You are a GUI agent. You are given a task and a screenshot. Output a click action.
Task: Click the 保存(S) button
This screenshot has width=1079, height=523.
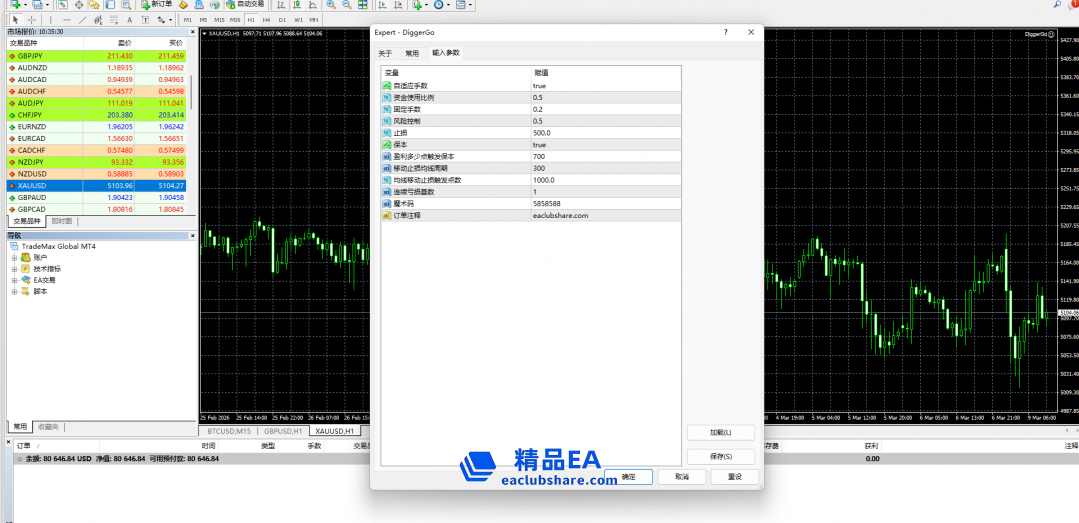pos(720,456)
